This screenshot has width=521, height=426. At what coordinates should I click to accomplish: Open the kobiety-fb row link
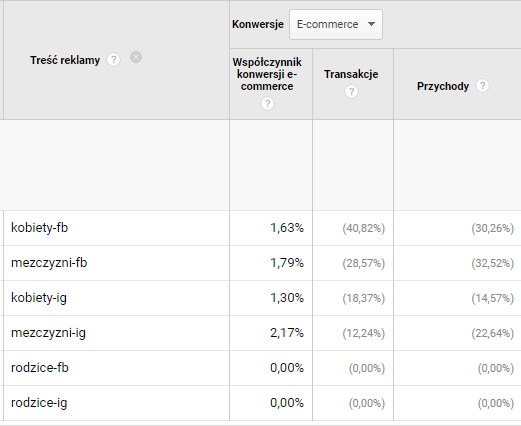point(39,228)
